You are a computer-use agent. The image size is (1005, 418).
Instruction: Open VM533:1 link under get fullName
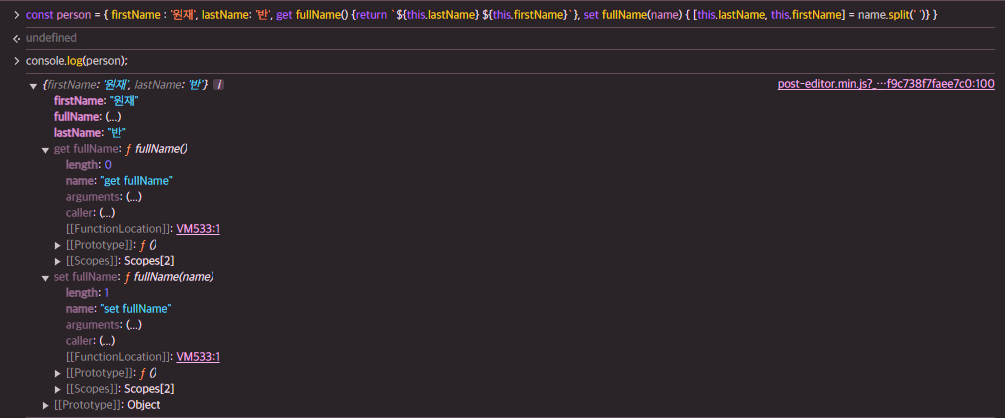click(x=198, y=229)
